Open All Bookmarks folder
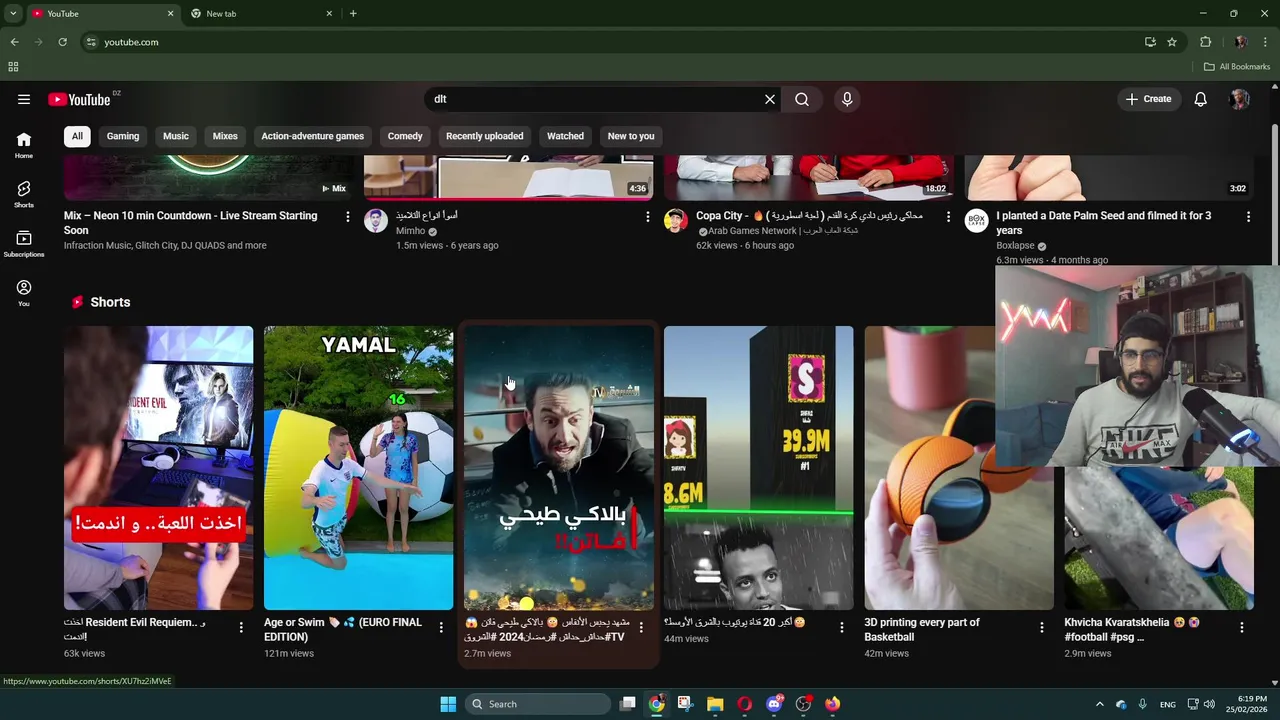 [1237, 67]
